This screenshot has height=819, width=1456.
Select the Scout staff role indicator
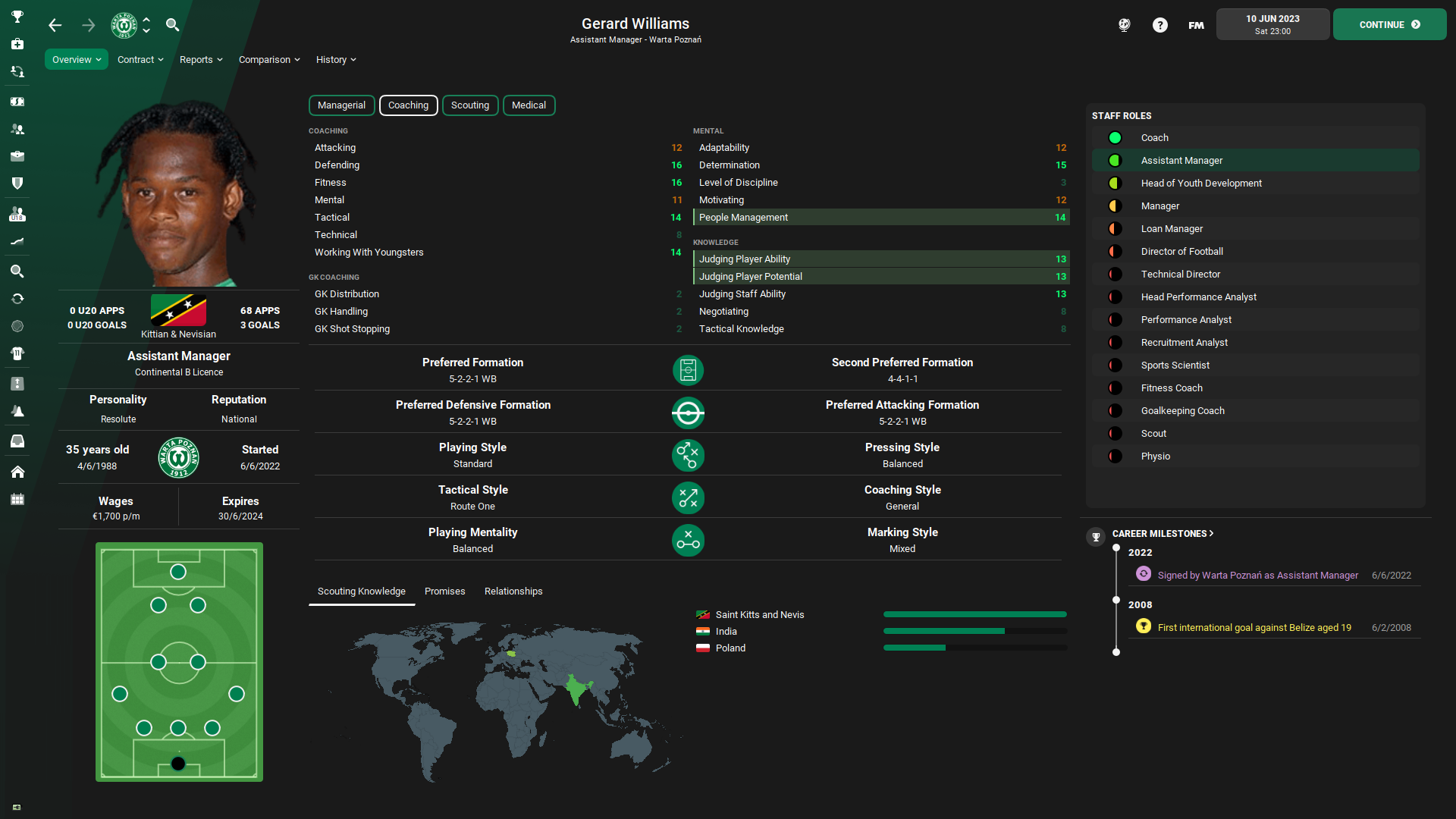click(x=1115, y=434)
